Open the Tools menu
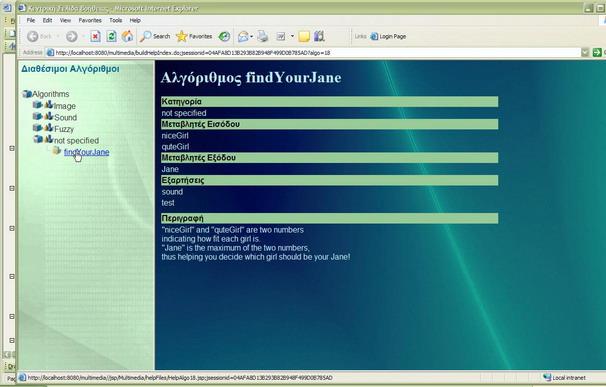 pos(116,20)
